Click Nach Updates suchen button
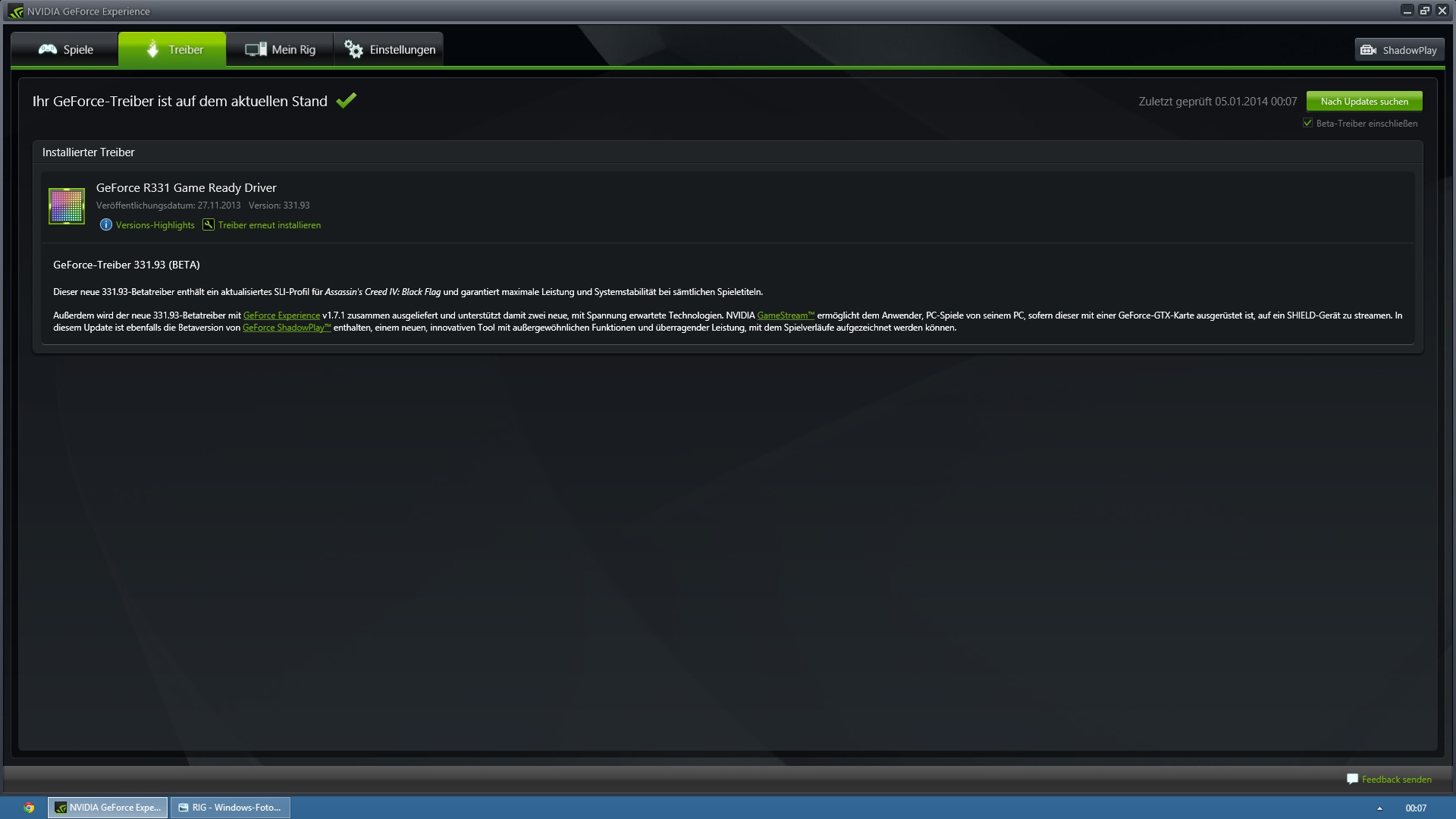The width and height of the screenshot is (1456, 819). click(1364, 101)
